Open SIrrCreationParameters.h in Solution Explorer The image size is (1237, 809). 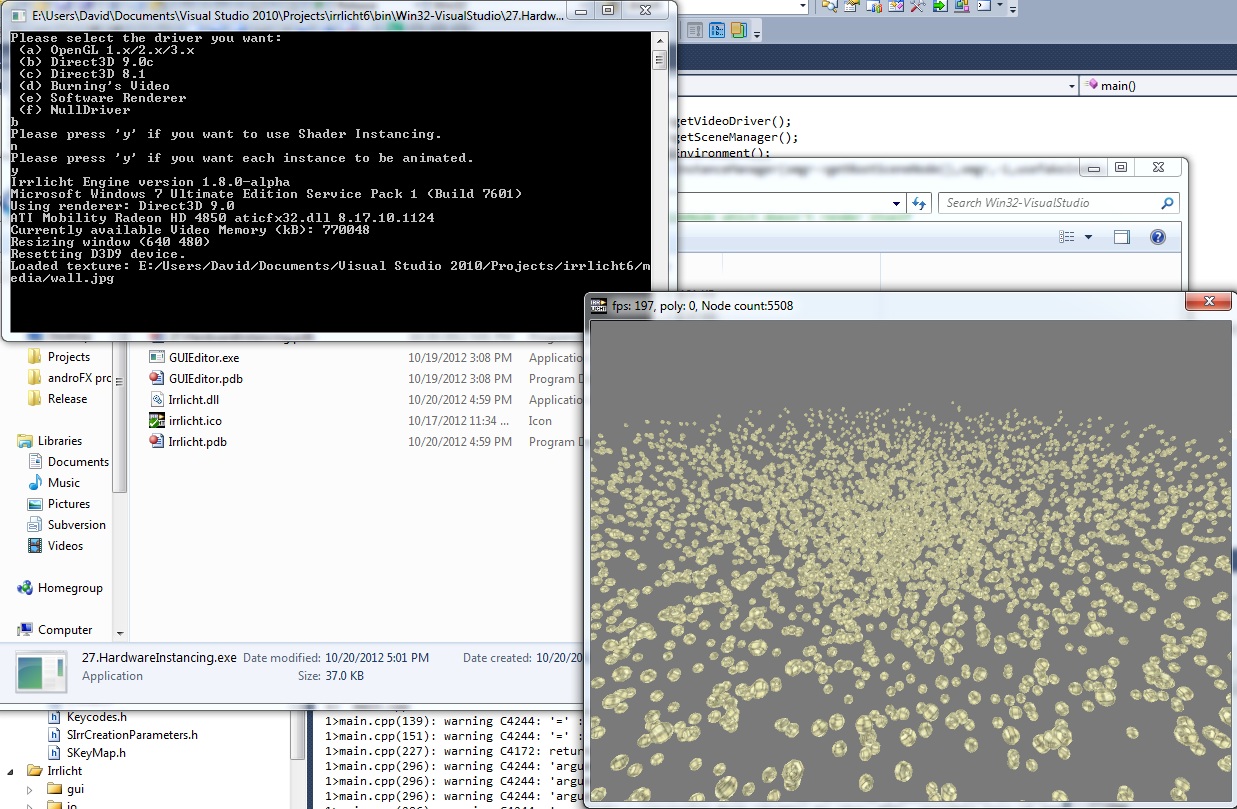[132, 734]
